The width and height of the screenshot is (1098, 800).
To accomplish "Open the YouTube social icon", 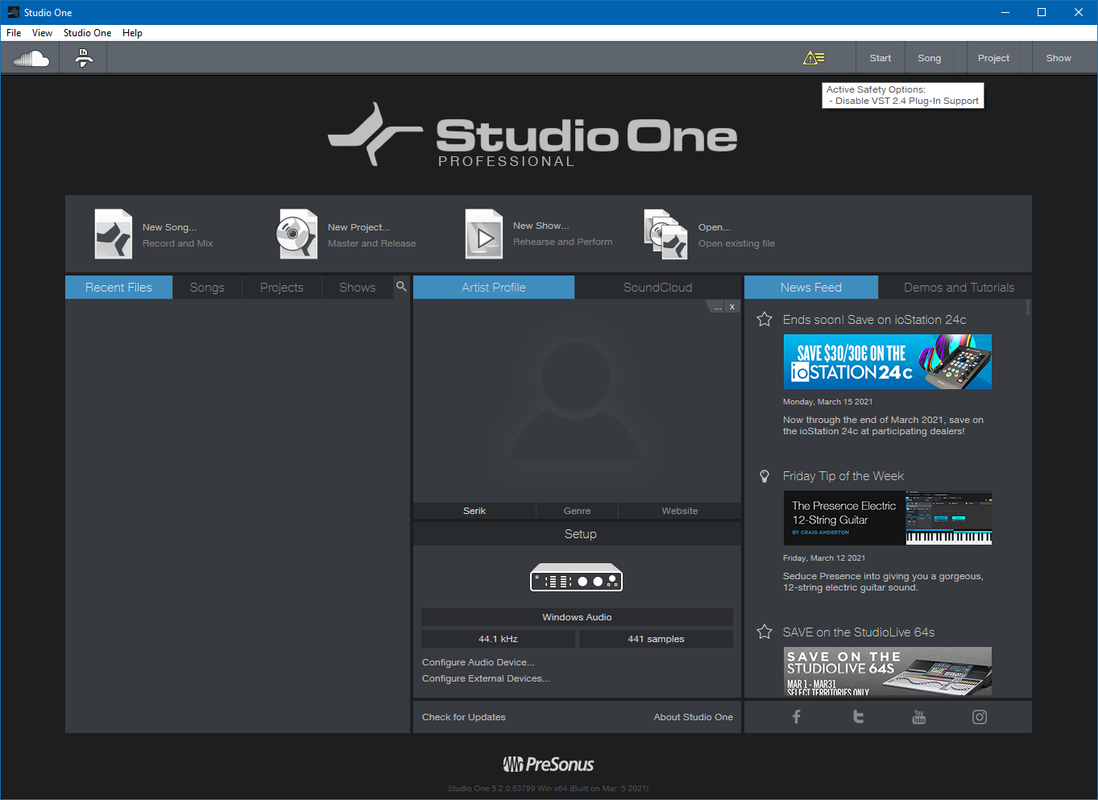I will [919, 717].
